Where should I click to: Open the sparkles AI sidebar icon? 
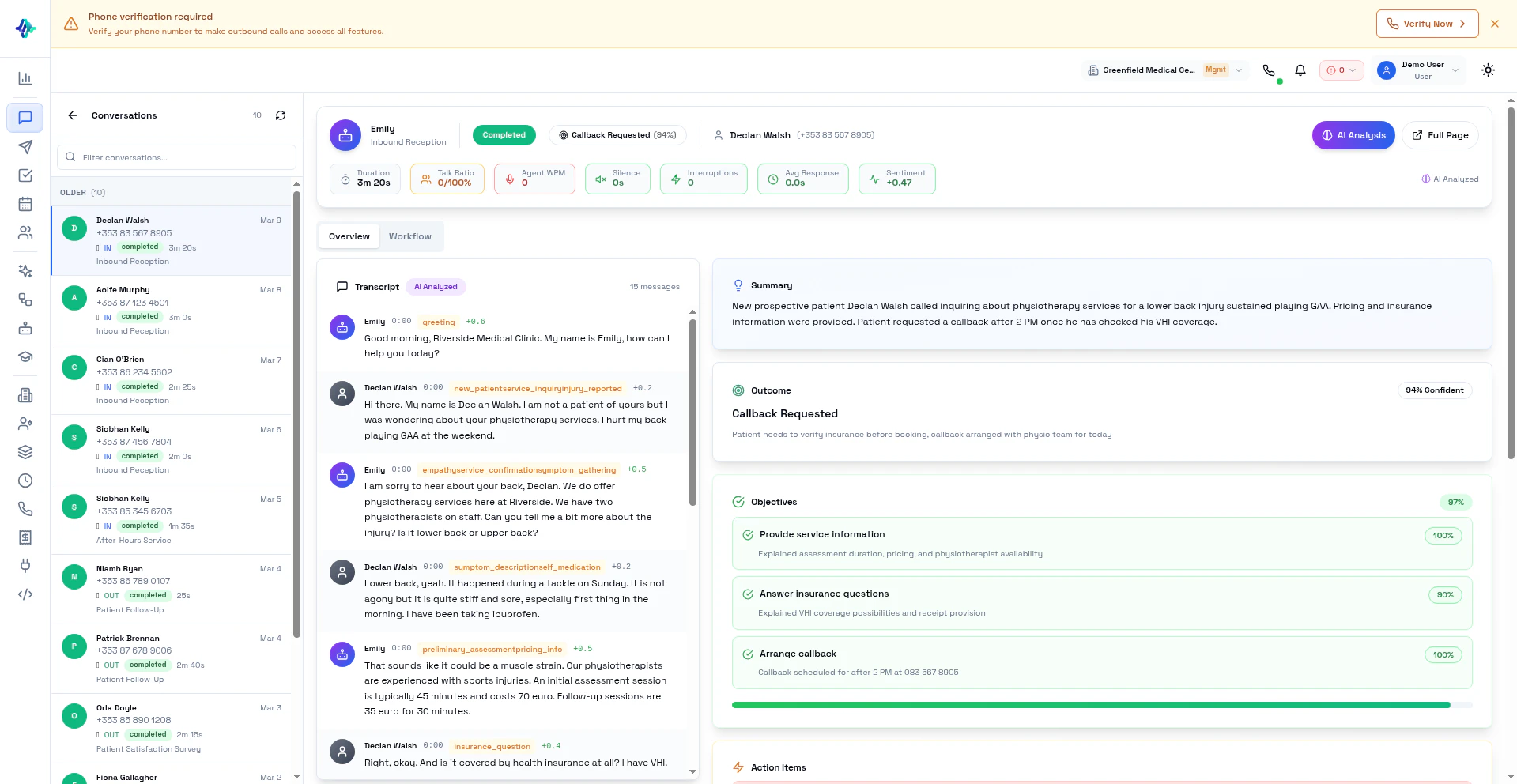click(x=25, y=271)
